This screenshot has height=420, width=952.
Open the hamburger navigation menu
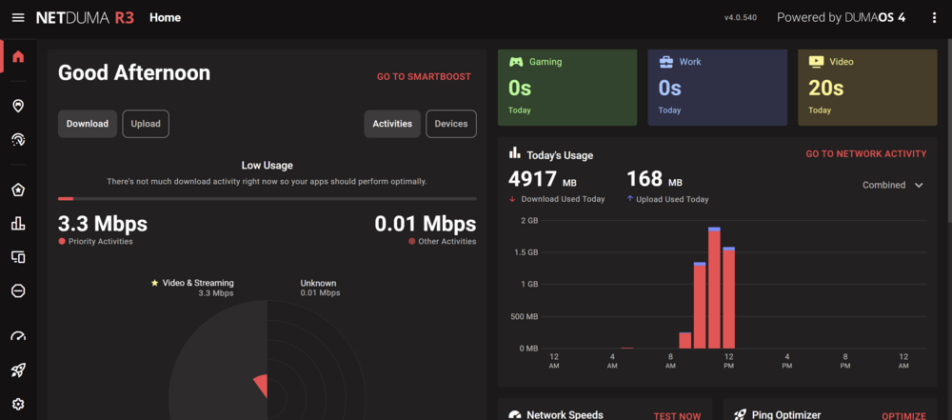[18, 18]
